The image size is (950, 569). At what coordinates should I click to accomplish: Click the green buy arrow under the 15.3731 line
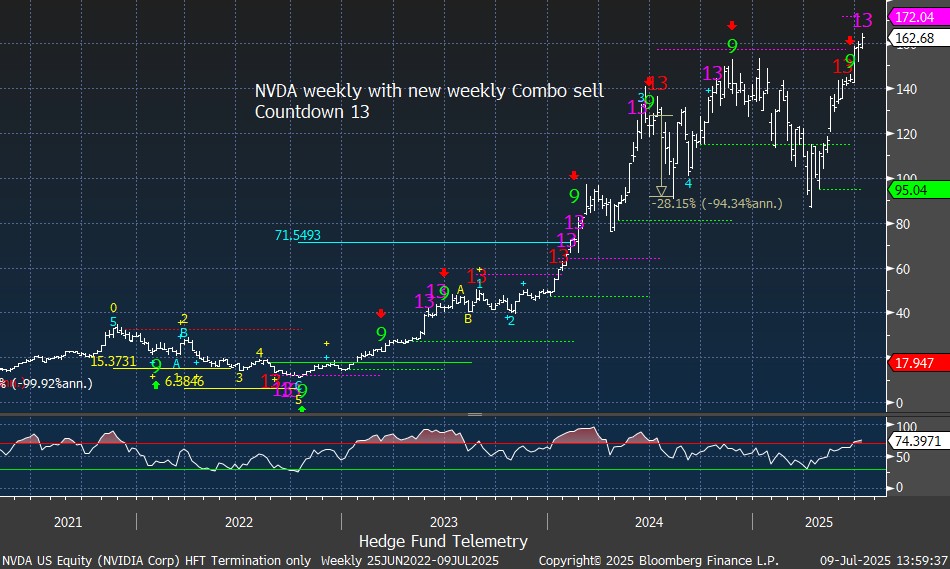(156, 384)
